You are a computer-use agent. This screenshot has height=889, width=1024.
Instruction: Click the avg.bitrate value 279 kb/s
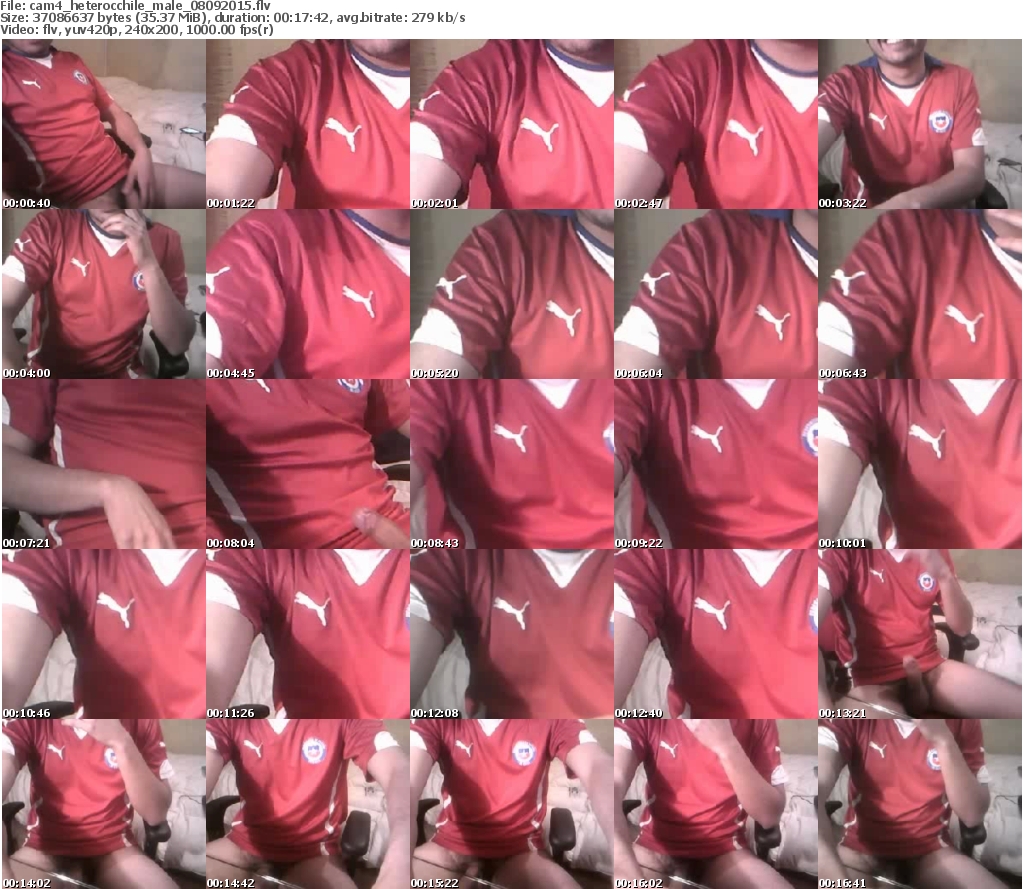(x=438, y=18)
